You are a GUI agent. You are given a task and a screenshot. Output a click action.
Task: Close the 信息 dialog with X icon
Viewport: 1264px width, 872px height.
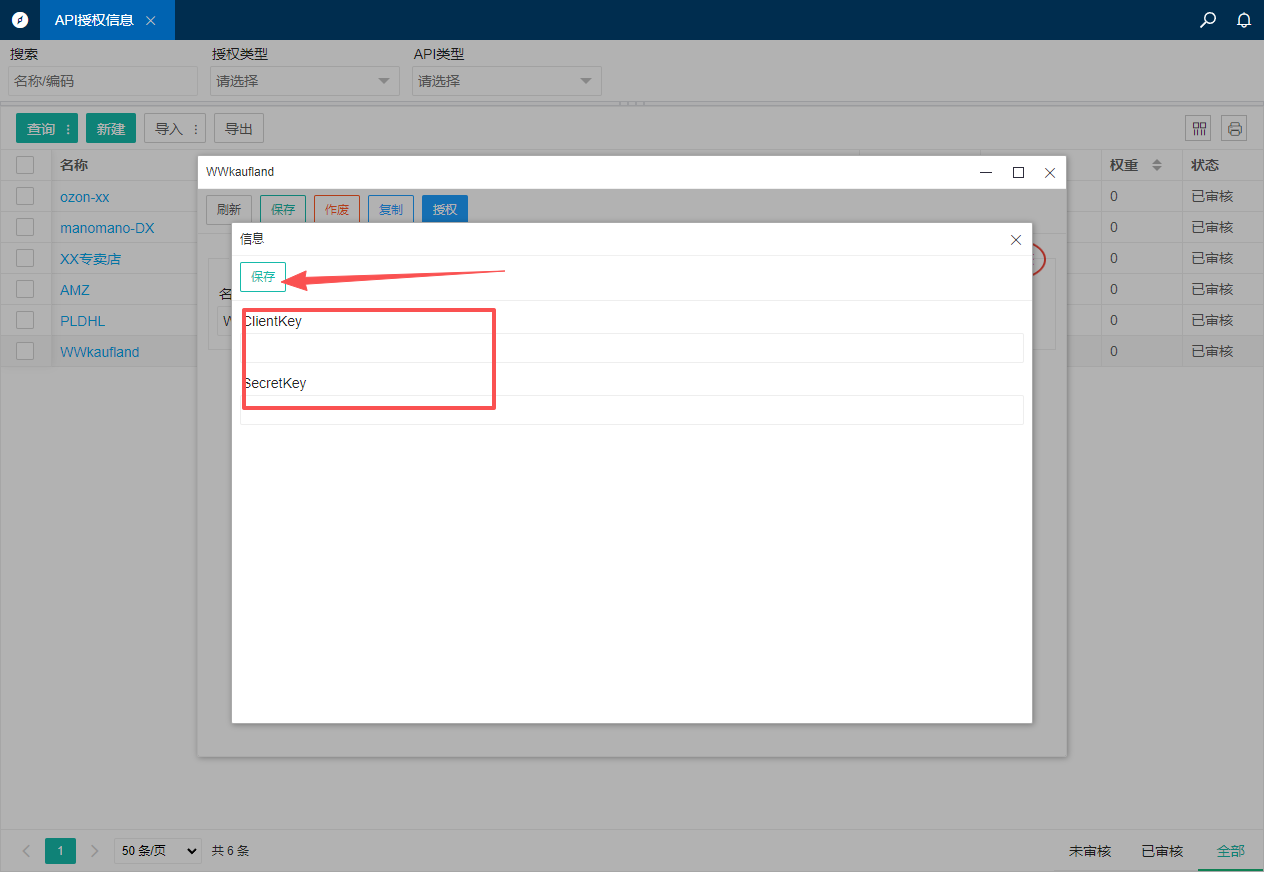pos(1016,240)
